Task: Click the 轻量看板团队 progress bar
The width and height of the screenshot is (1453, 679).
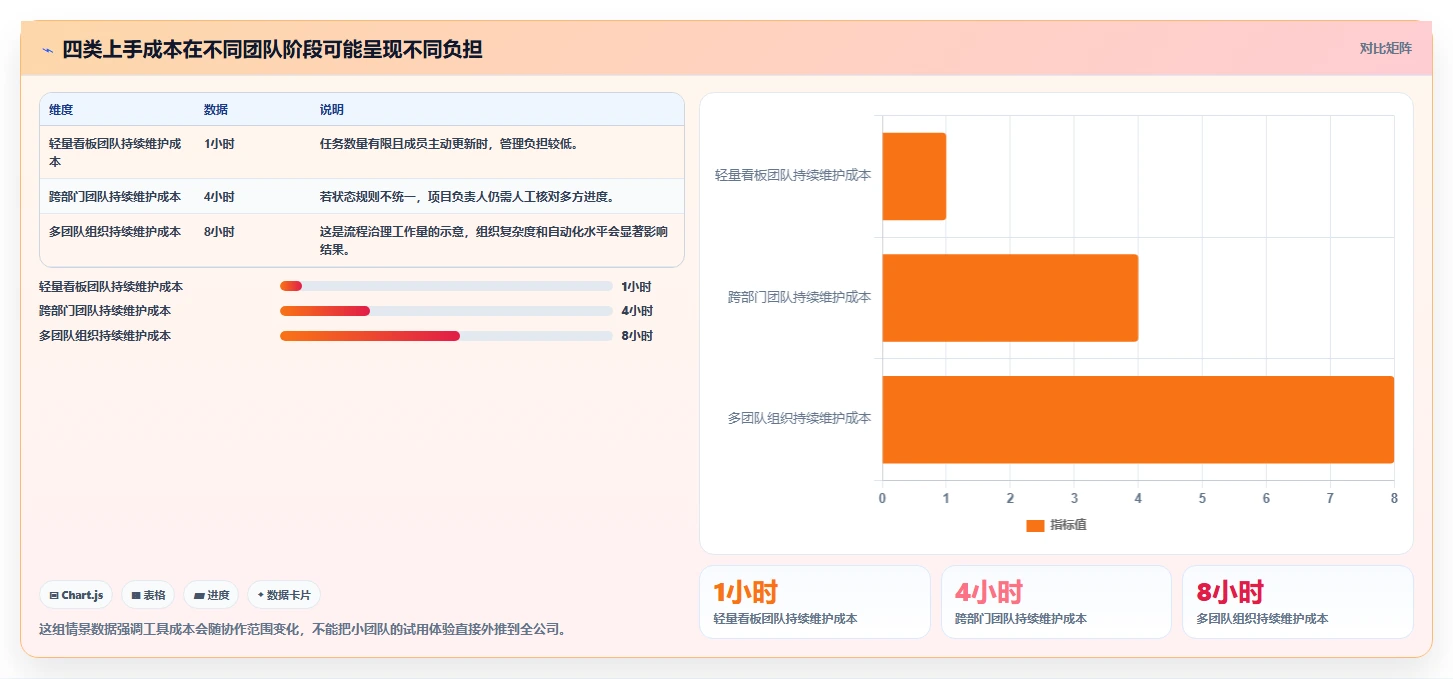Action: click(446, 286)
